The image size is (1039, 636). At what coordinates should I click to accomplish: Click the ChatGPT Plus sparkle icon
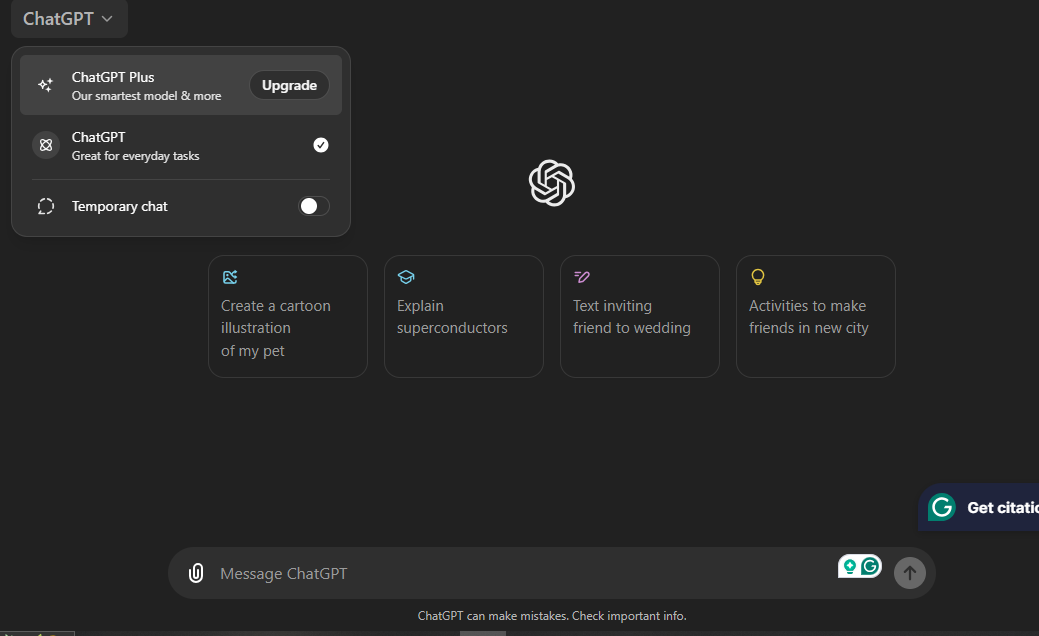click(x=45, y=86)
